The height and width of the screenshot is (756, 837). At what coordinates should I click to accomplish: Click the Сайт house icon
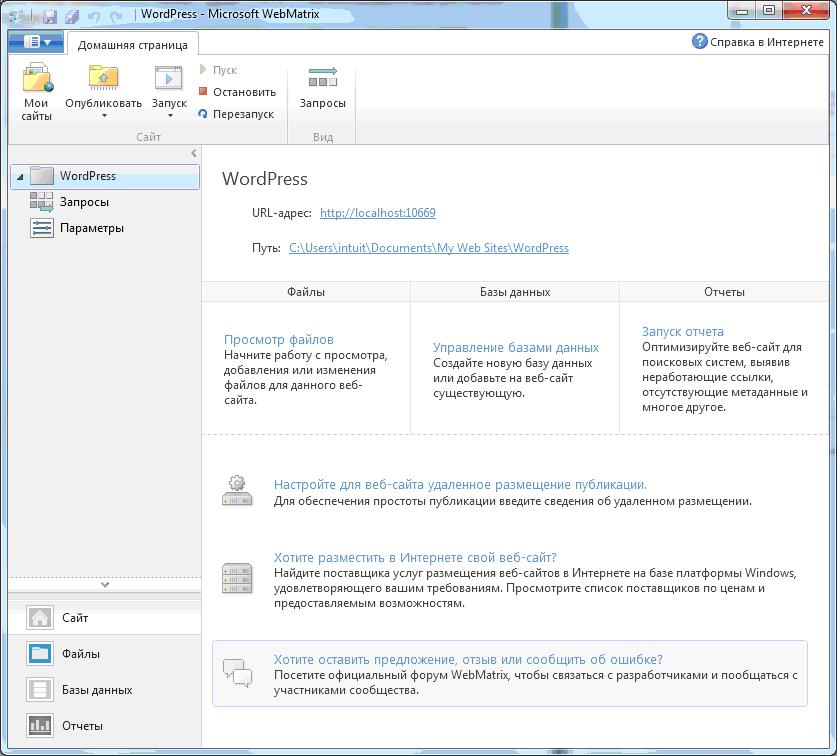point(40,618)
